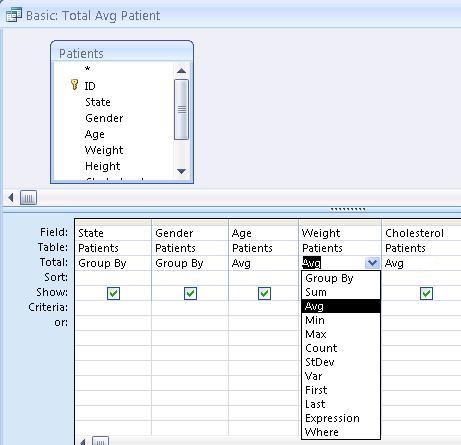Collapse the Weight Total dropdown arrow

click(372, 263)
